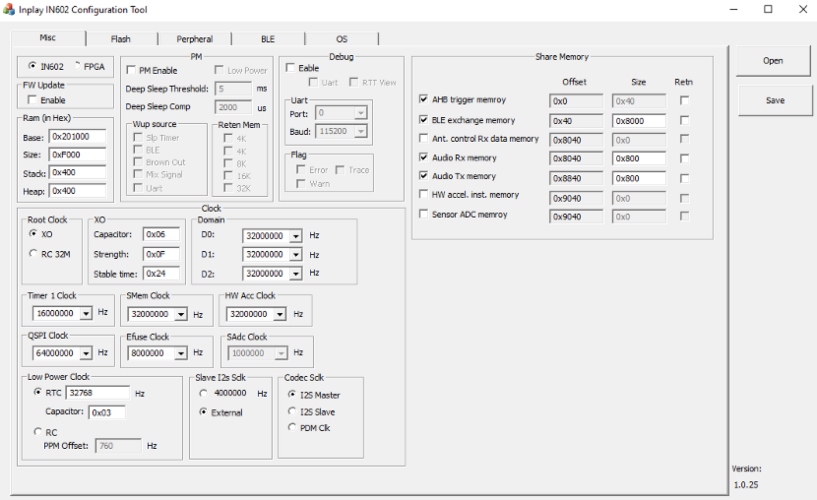Click the Inplay app icon in title bar
The width and height of the screenshot is (817, 500).
(9, 9)
